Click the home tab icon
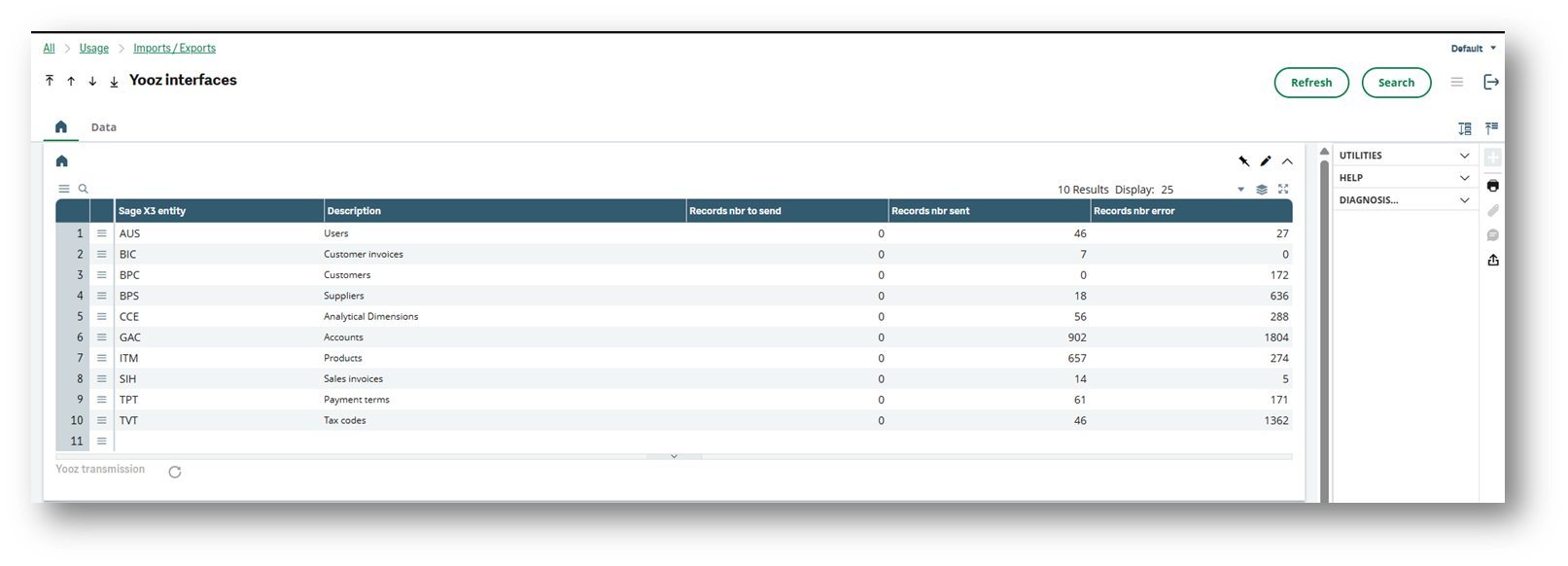The height and width of the screenshot is (566, 1568). click(61, 127)
